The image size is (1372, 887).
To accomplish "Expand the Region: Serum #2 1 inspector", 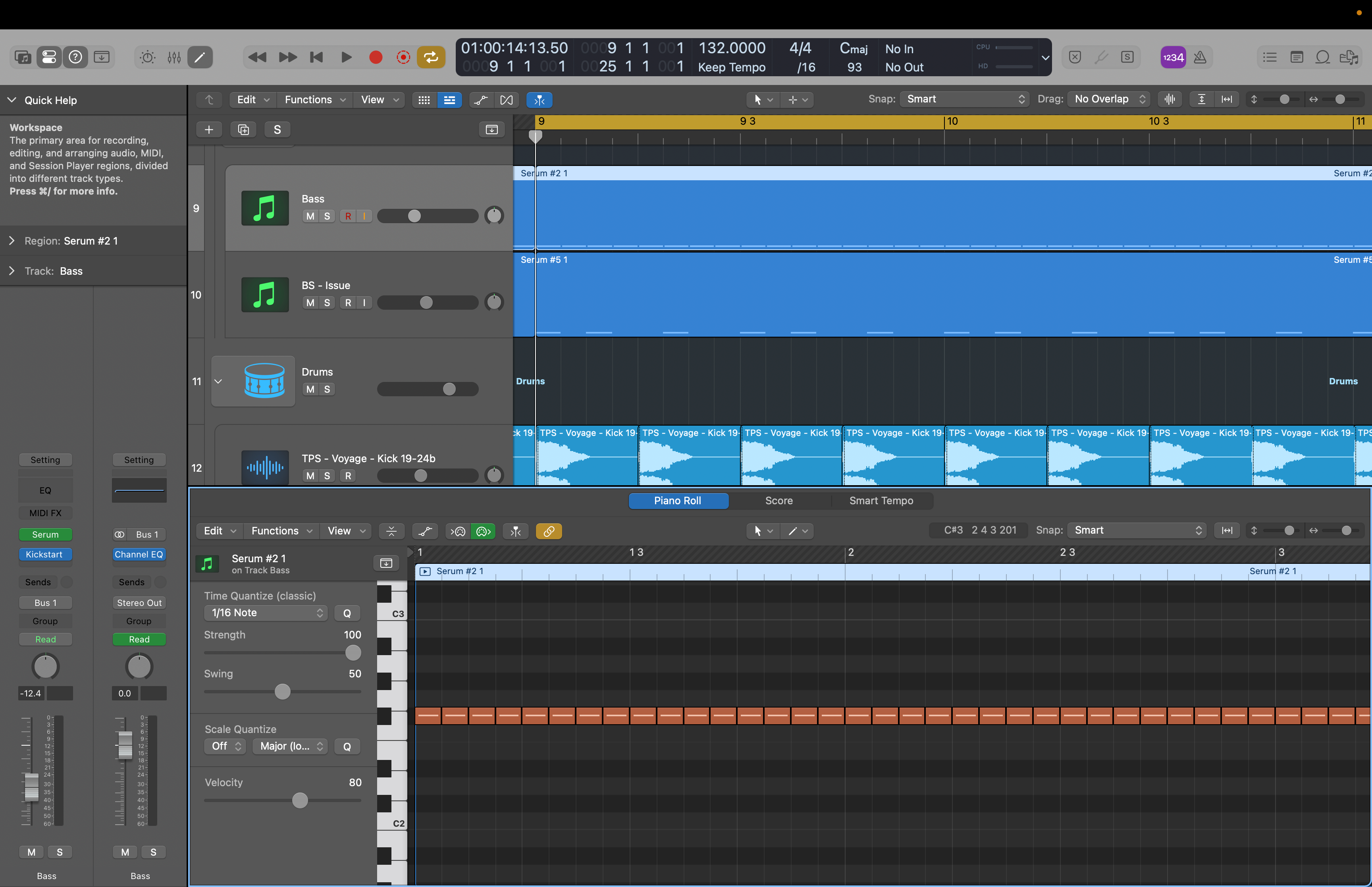I will [12, 241].
